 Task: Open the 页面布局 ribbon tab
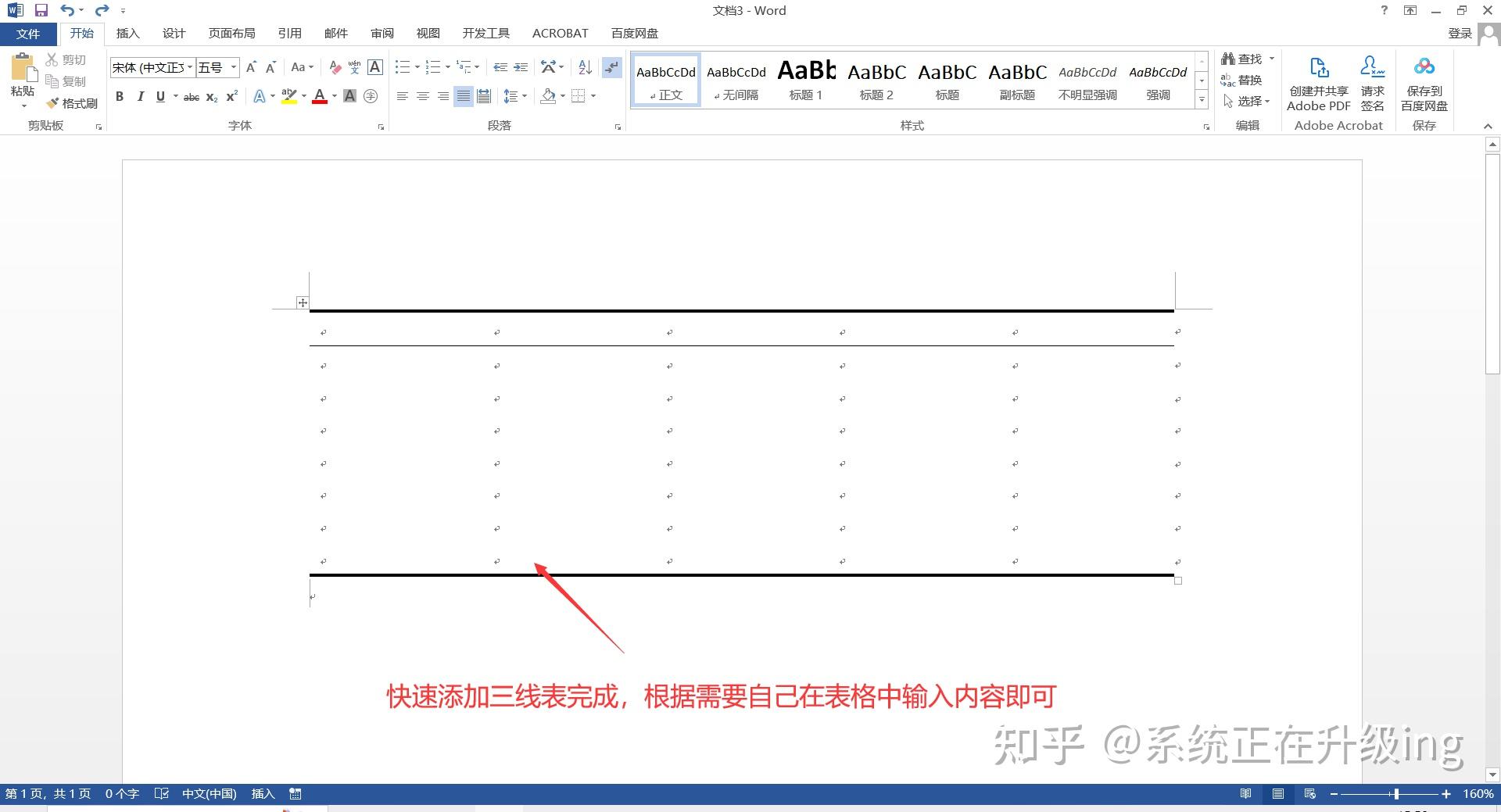click(231, 34)
